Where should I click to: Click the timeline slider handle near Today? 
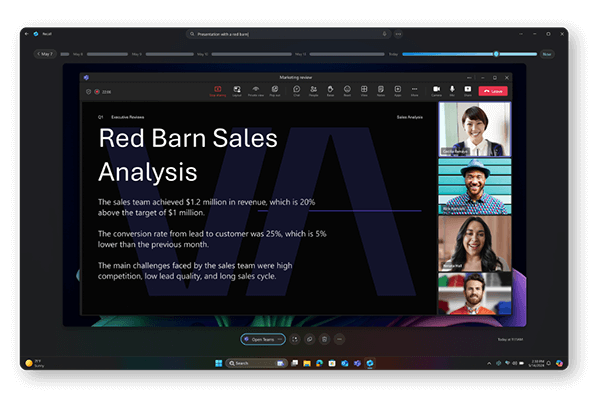(x=496, y=54)
